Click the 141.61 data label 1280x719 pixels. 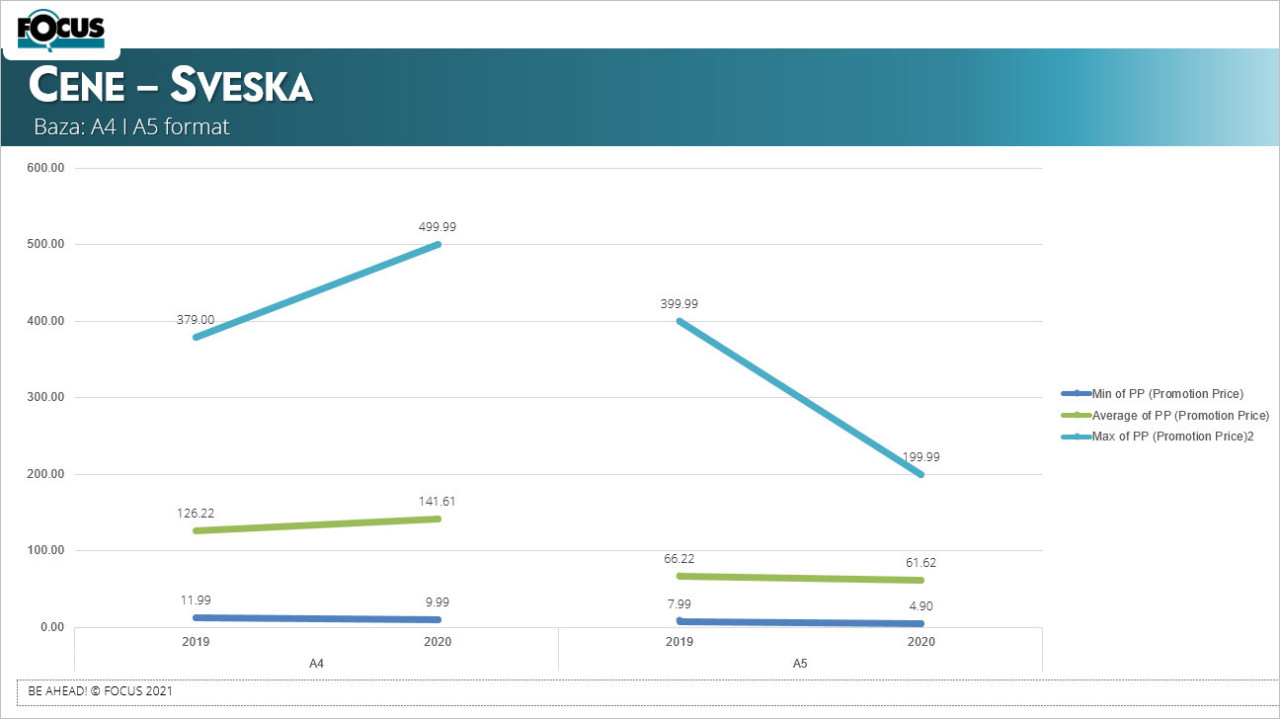point(437,501)
